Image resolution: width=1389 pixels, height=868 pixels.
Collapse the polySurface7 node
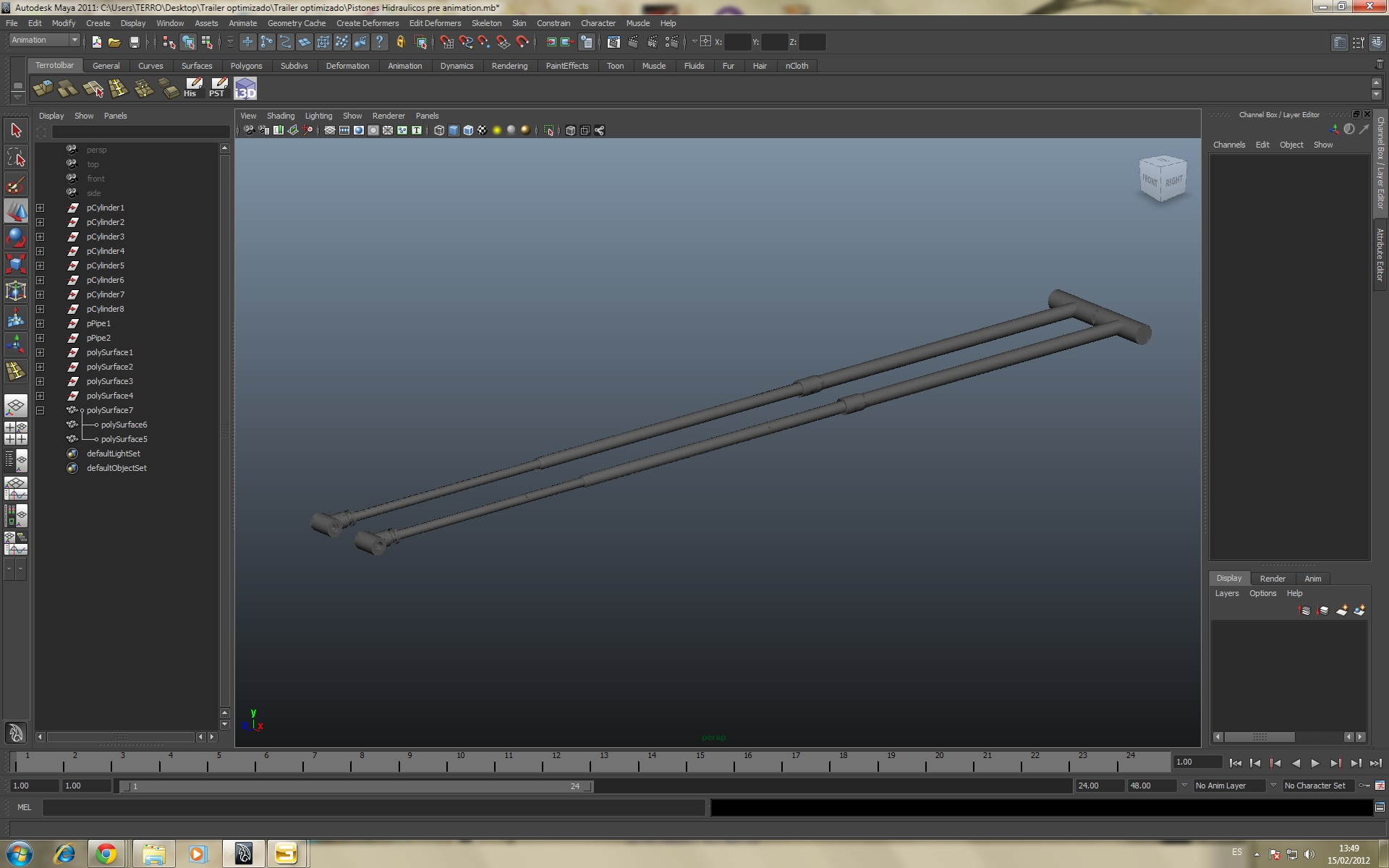(x=41, y=410)
